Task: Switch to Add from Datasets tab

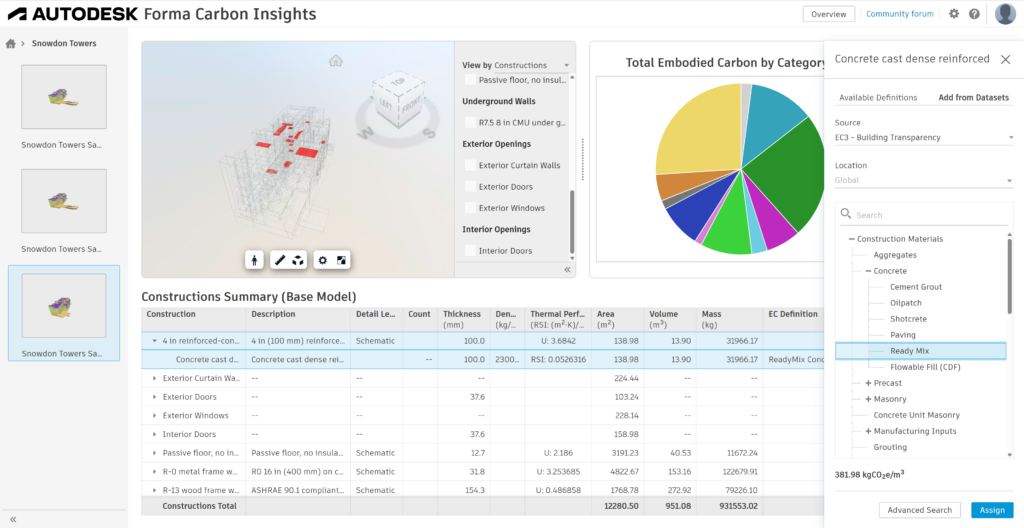Action: point(973,98)
